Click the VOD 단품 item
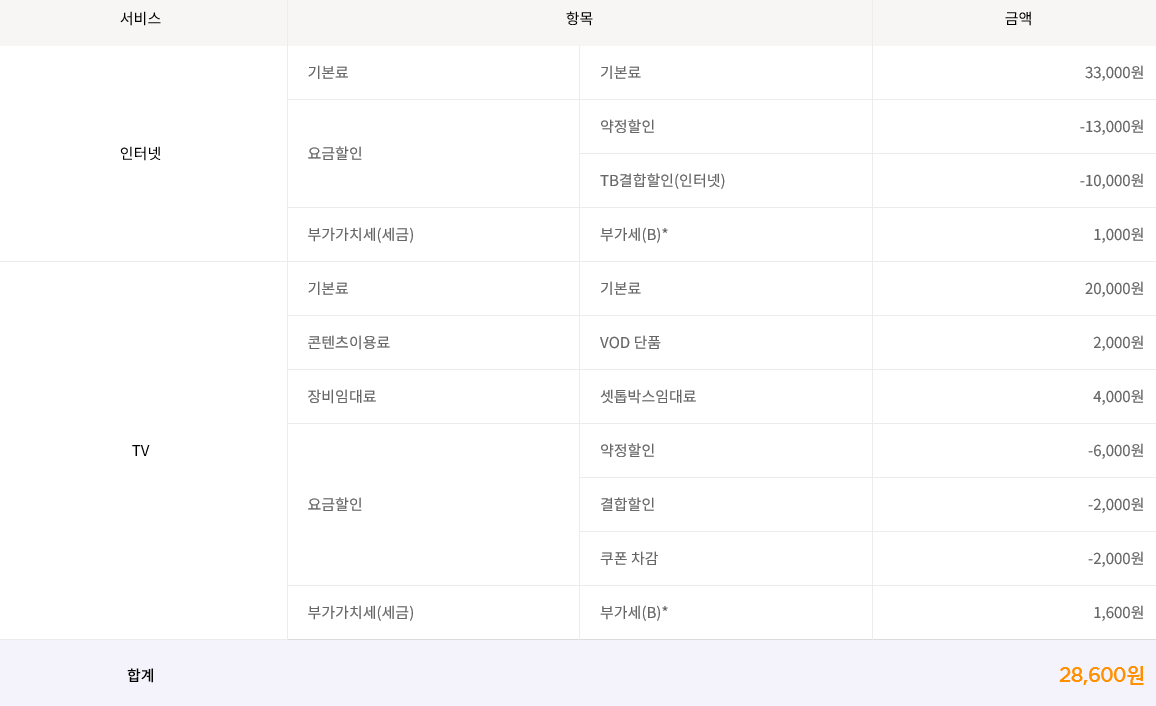 tap(630, 342)
